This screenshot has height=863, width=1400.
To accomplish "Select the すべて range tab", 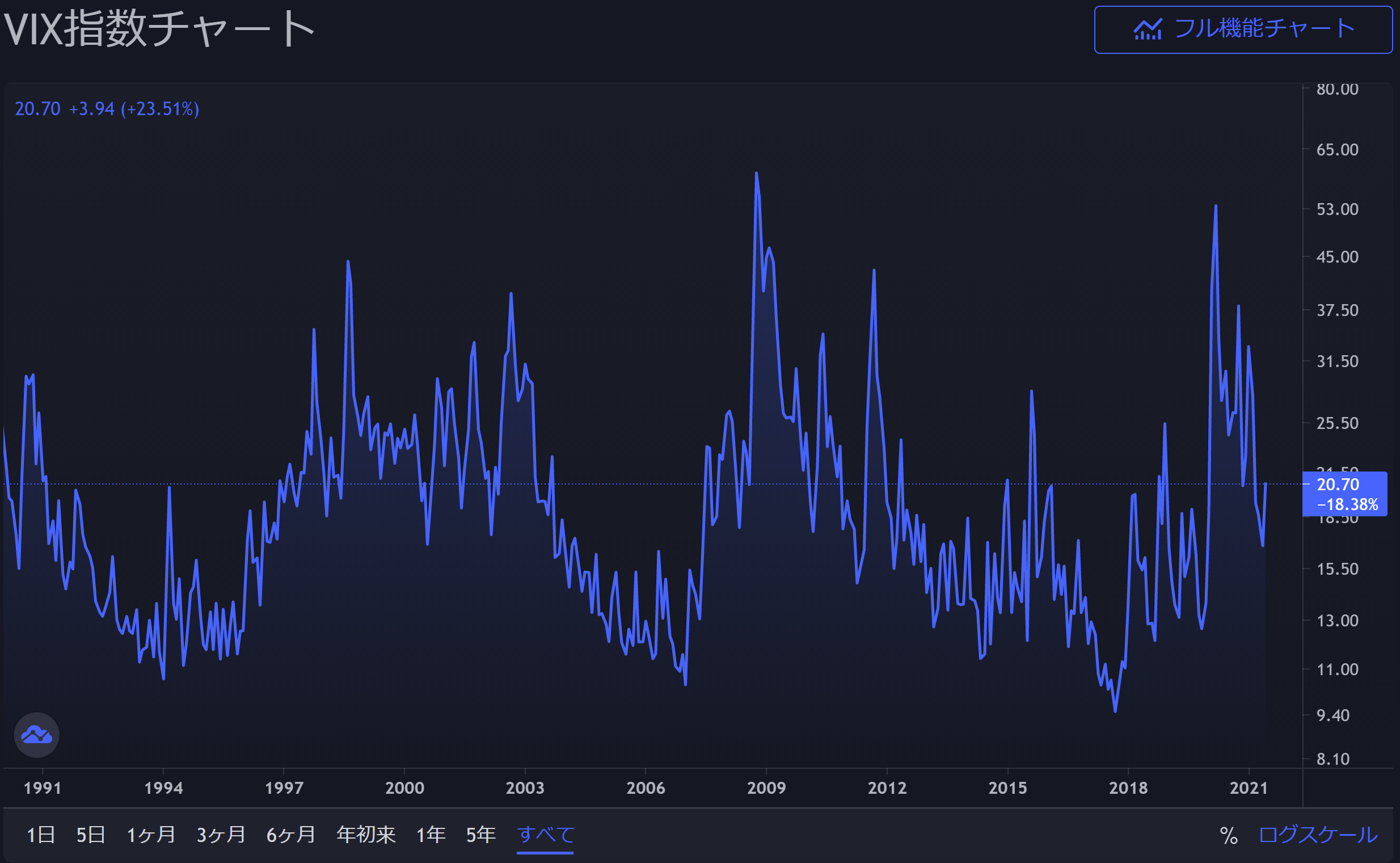I will point(545,835).
